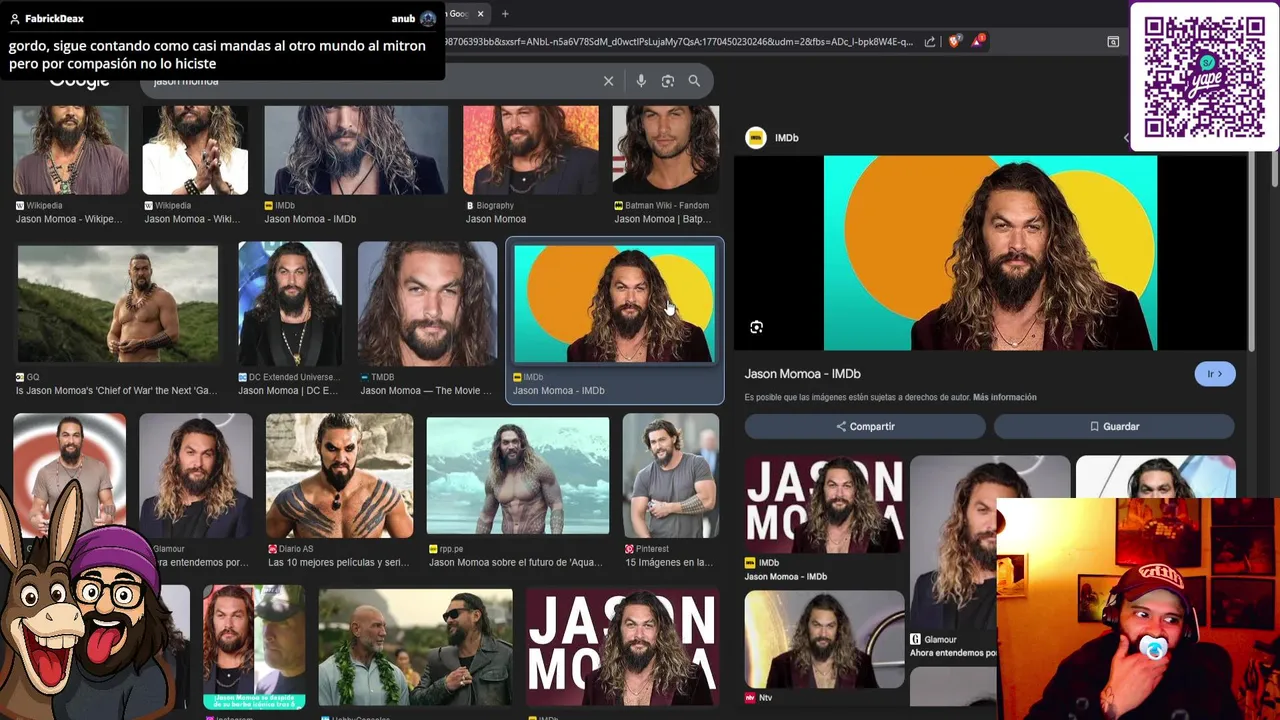Open Google Lens image search in search bar
This screenshot has height=720, width=1280.
click(668, 81)
